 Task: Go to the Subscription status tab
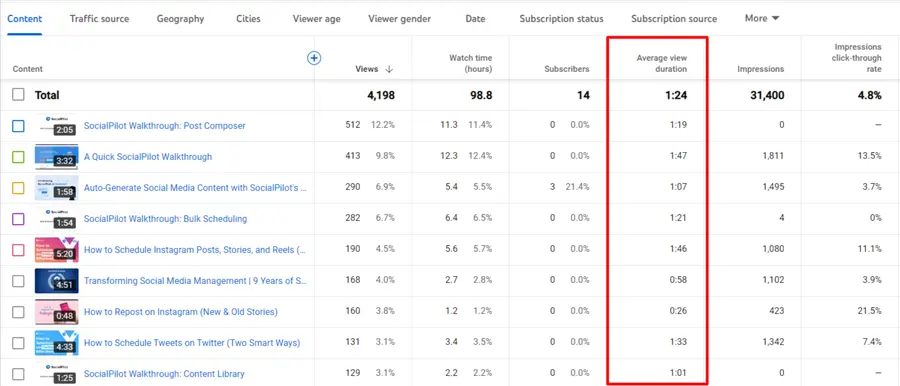pyautogui.click(x=561, y=18)
